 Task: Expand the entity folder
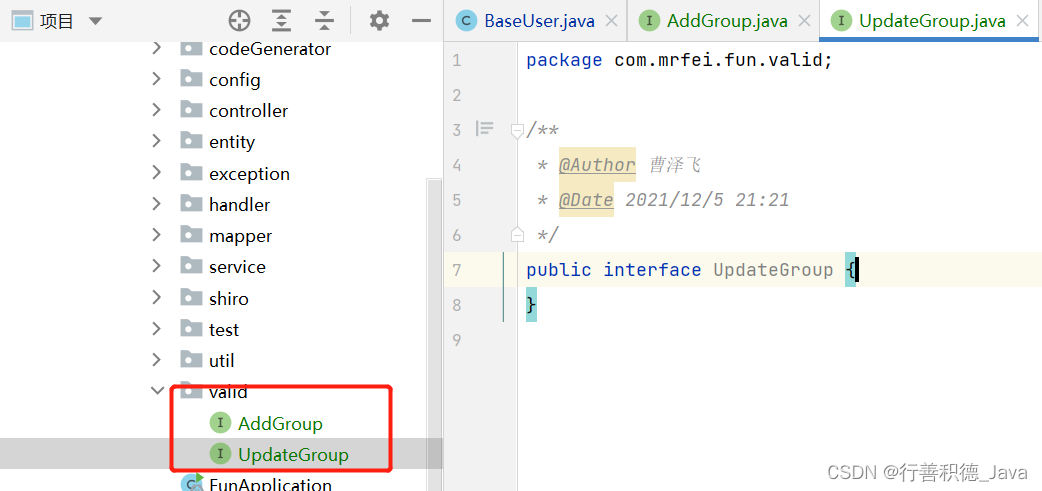(x=157, y=142)
